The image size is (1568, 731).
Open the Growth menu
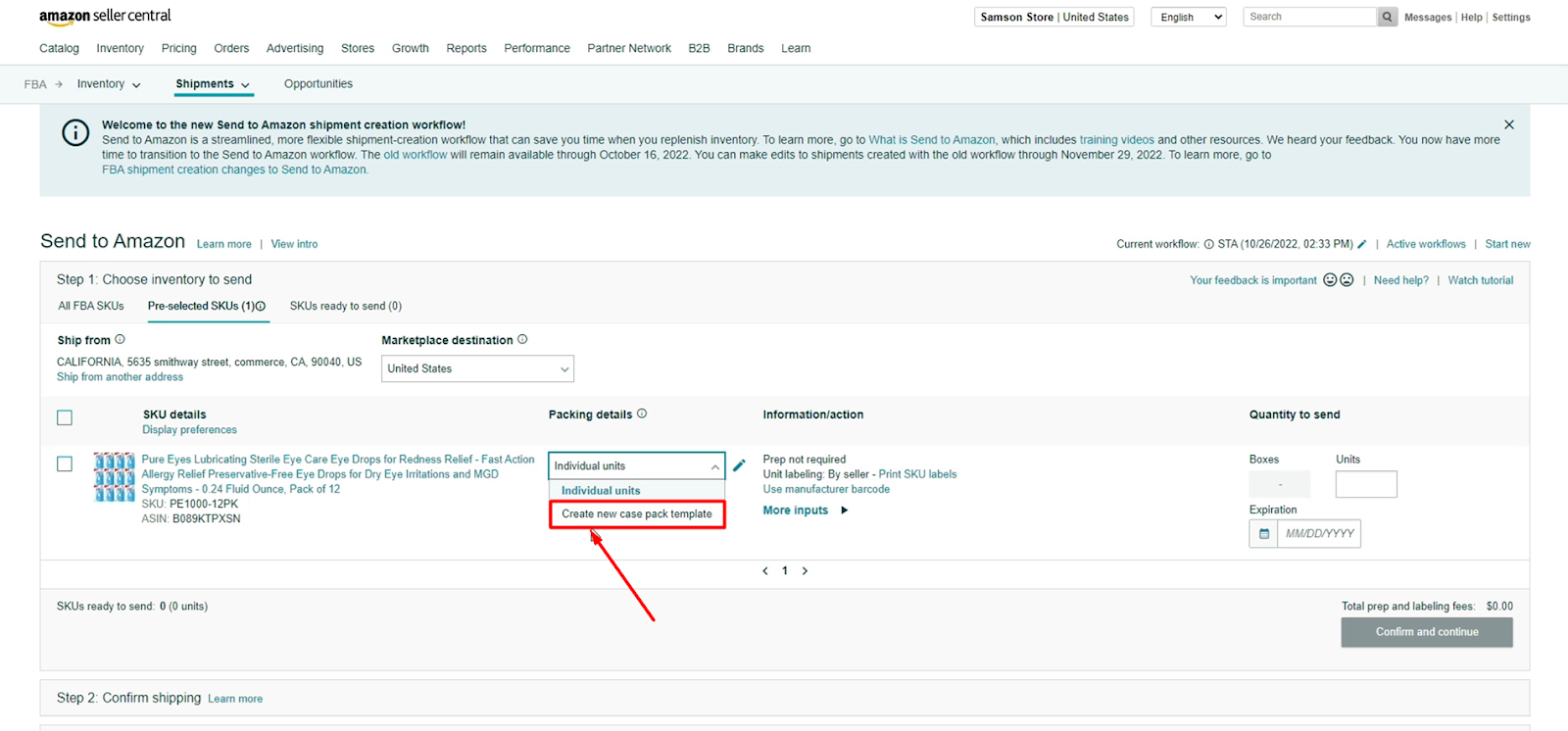click(411, 48)
